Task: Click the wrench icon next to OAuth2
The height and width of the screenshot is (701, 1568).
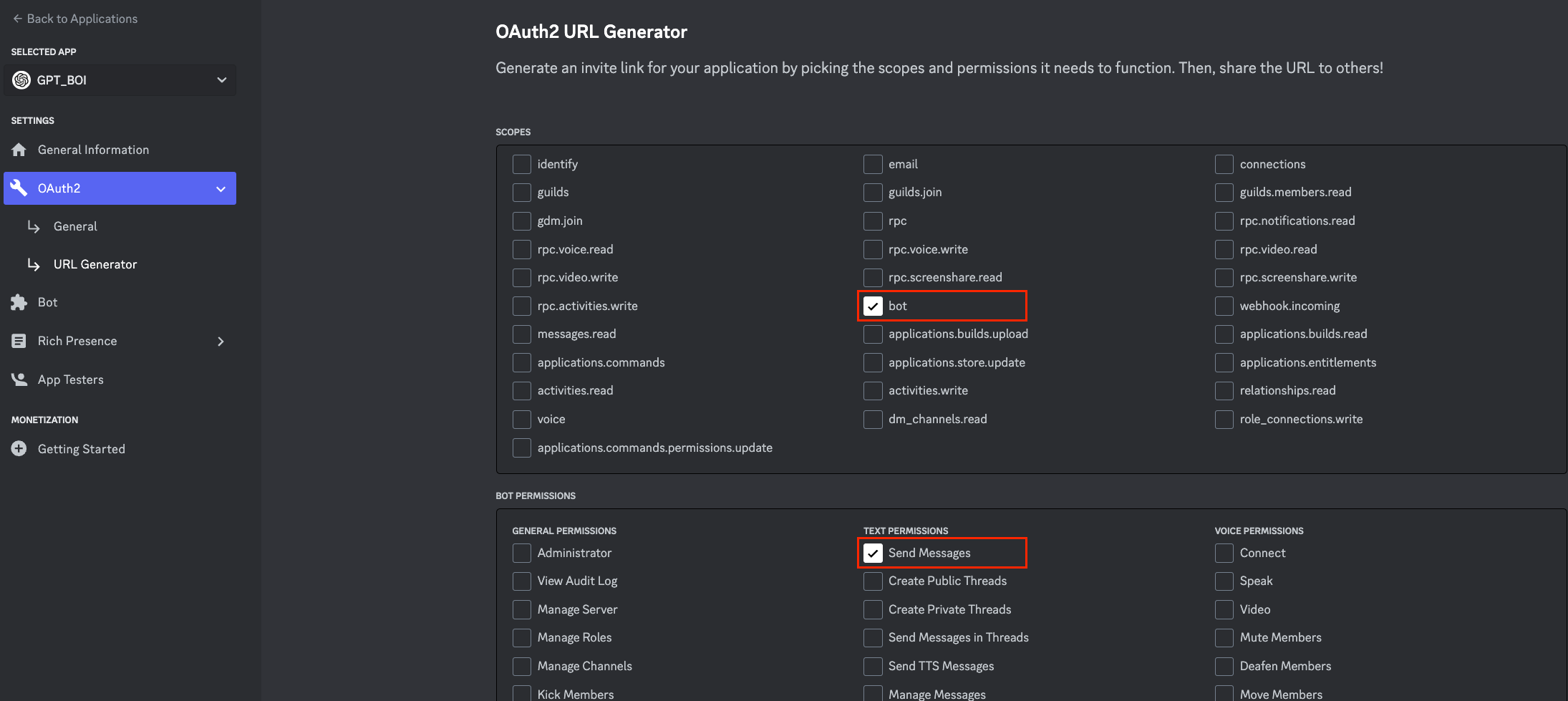Action: click(x=19, y=188)
